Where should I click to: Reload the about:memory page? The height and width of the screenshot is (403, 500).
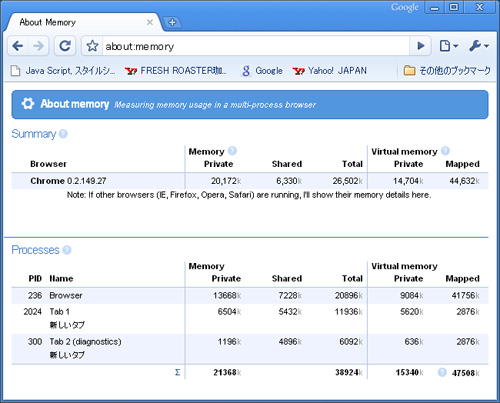[x=65, y=46]
